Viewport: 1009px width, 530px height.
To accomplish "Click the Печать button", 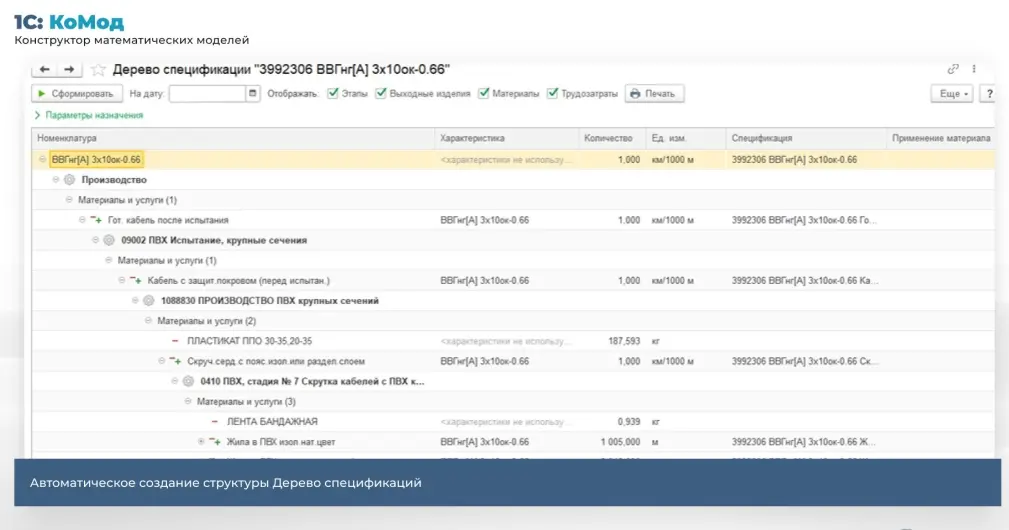I will tap(655, 93).
